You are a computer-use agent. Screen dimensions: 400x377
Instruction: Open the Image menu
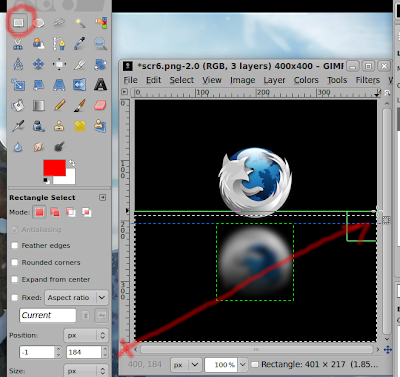coord(242,80)
